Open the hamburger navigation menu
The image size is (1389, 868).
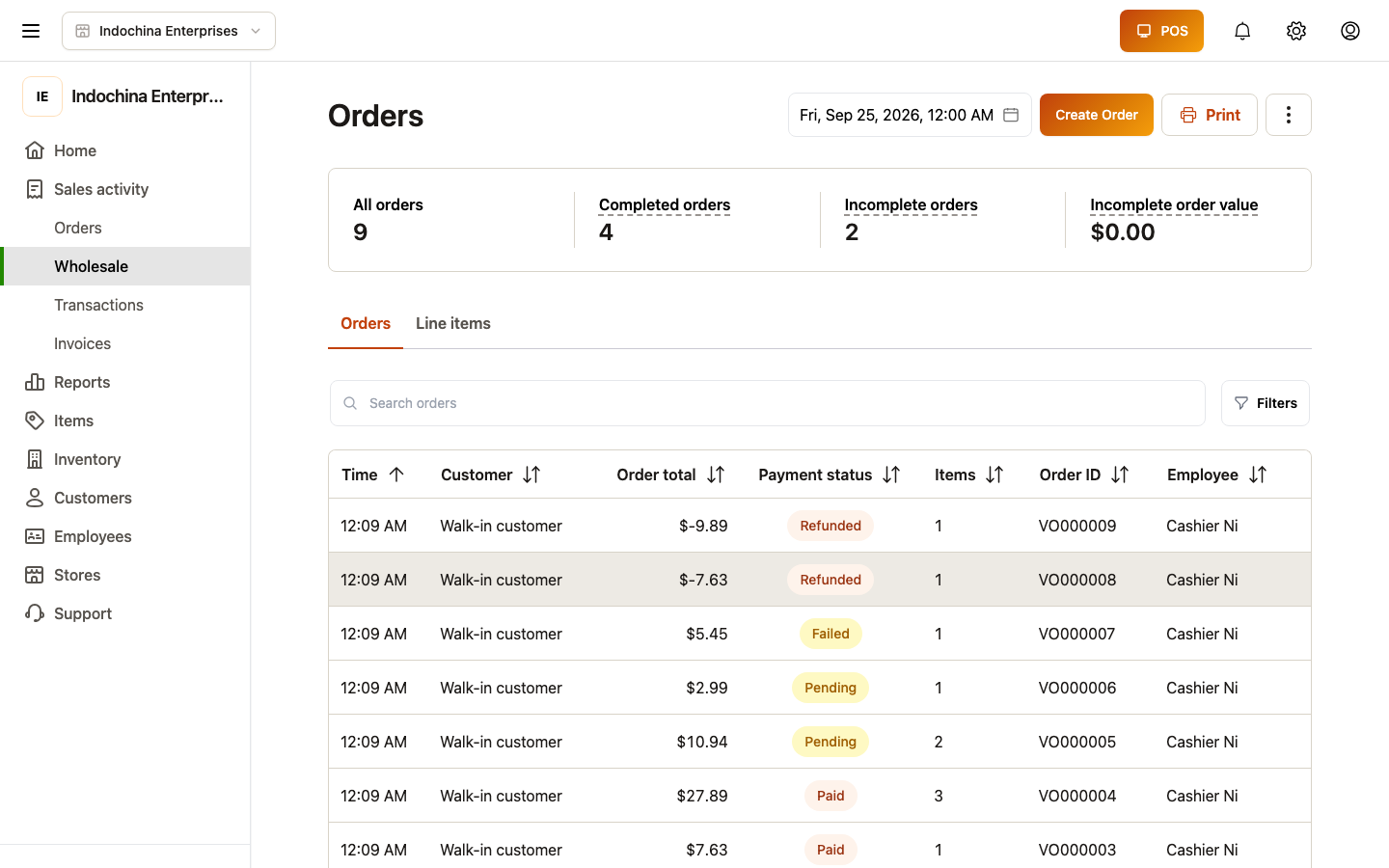tap(31, 31)
